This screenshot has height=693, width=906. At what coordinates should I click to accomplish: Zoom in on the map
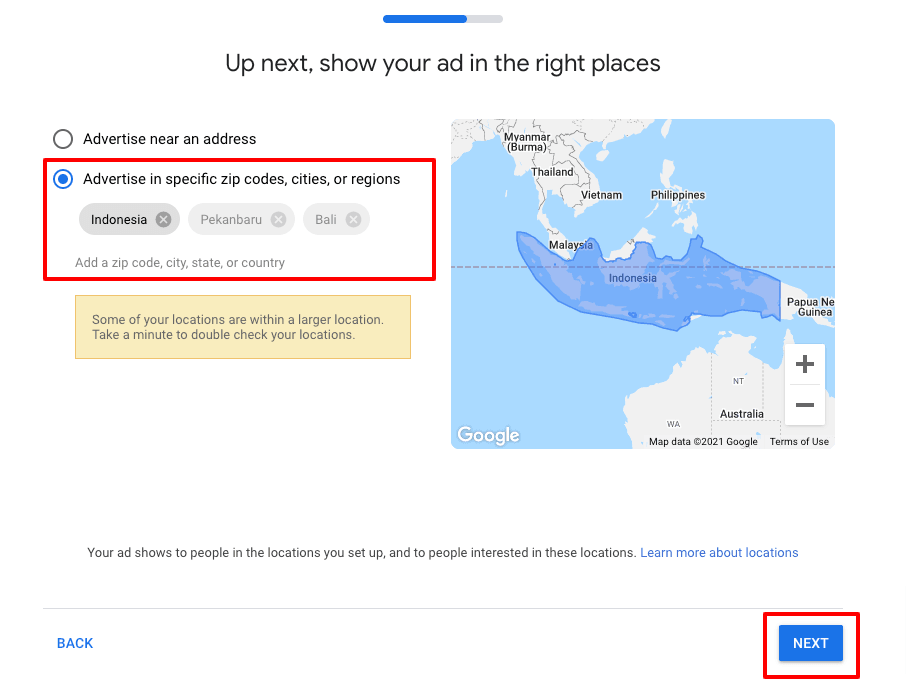click(805, 365)
